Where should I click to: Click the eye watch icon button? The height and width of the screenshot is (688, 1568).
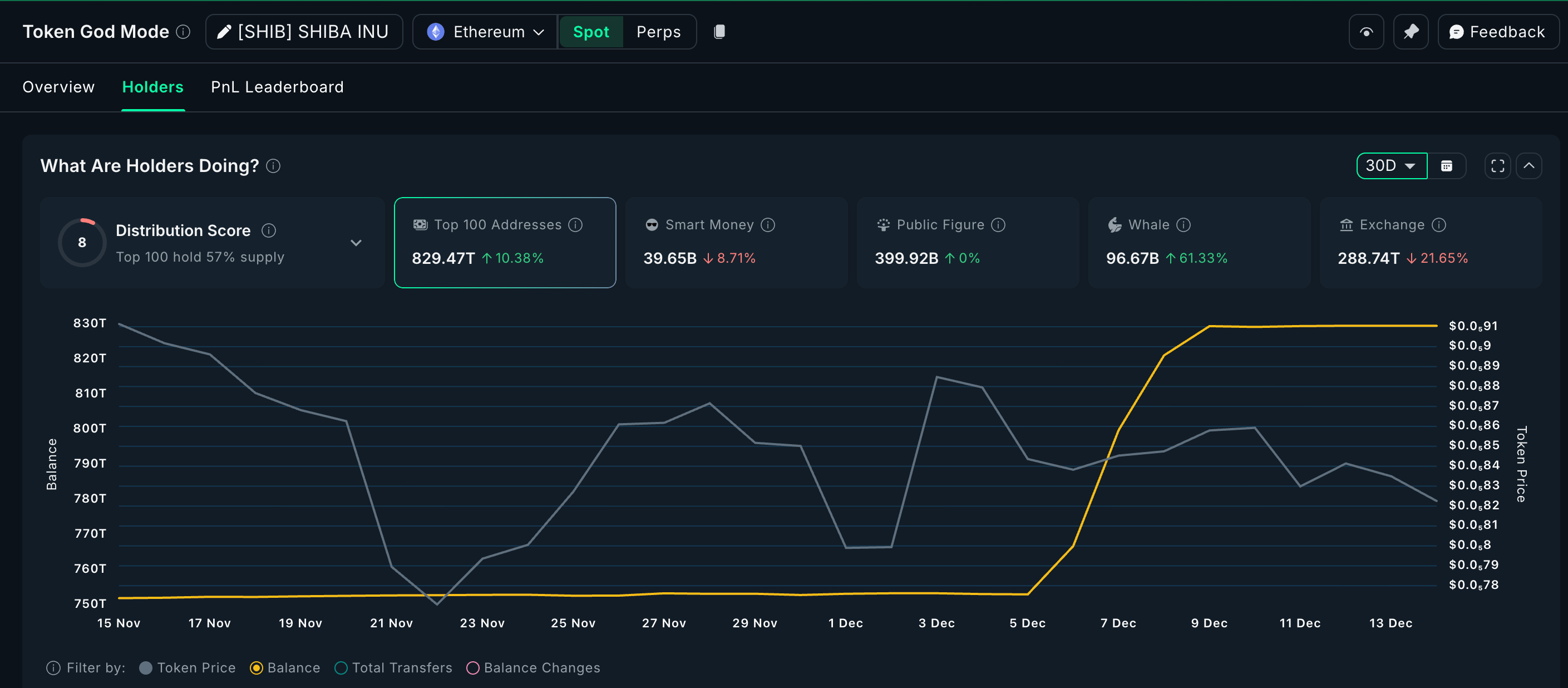click(1366, 32)
